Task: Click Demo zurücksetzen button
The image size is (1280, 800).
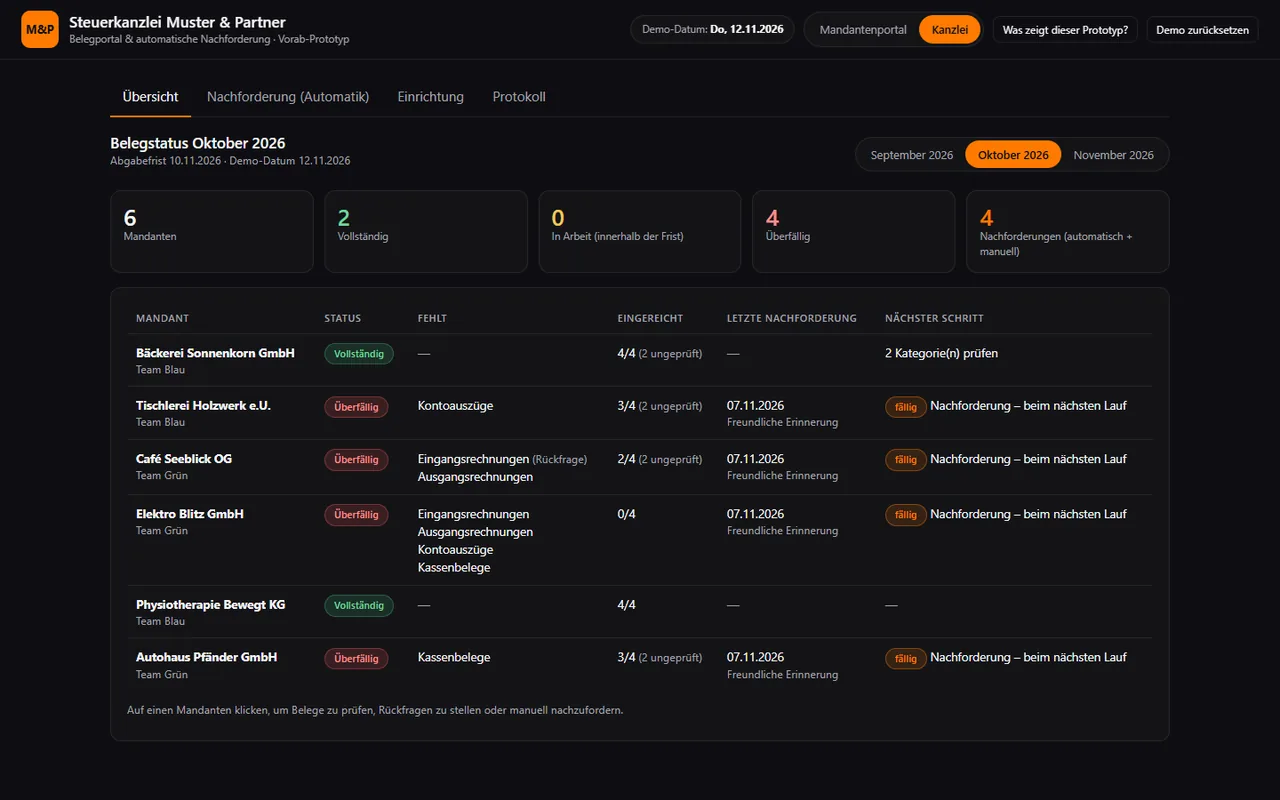Action: pos(1202,30)
